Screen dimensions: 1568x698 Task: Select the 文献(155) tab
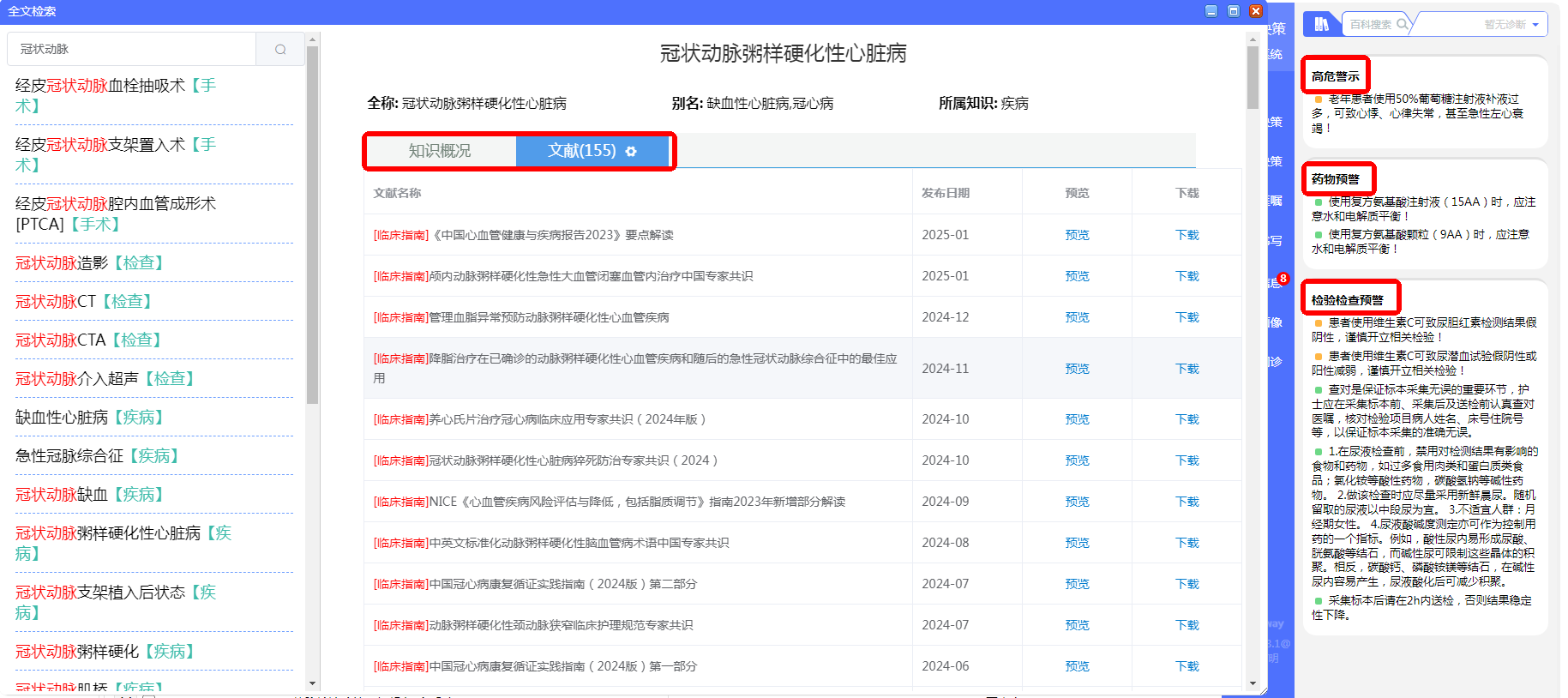coord(581,151)
